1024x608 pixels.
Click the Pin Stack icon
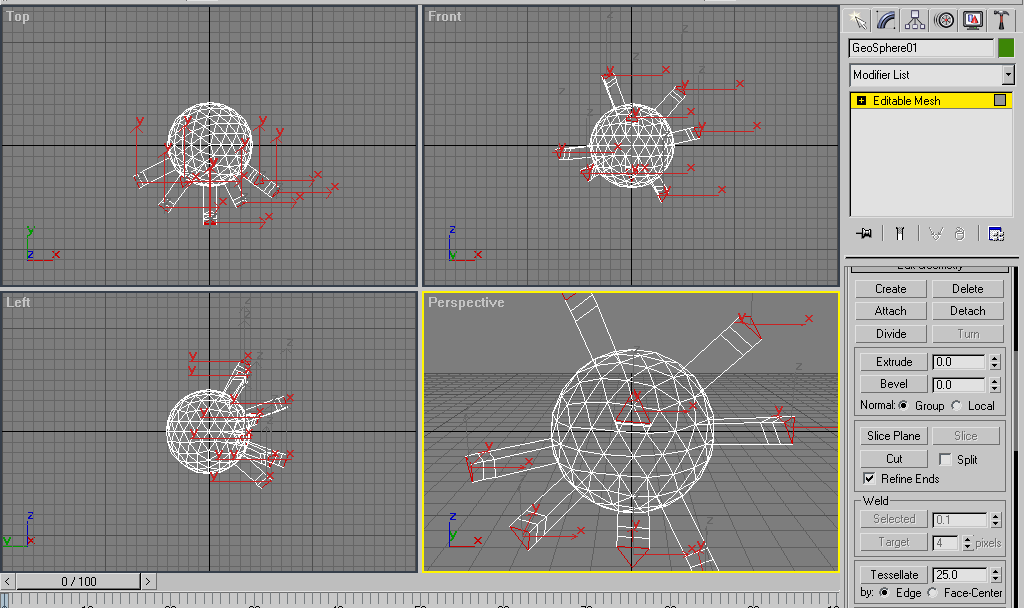tap(864, 234)
